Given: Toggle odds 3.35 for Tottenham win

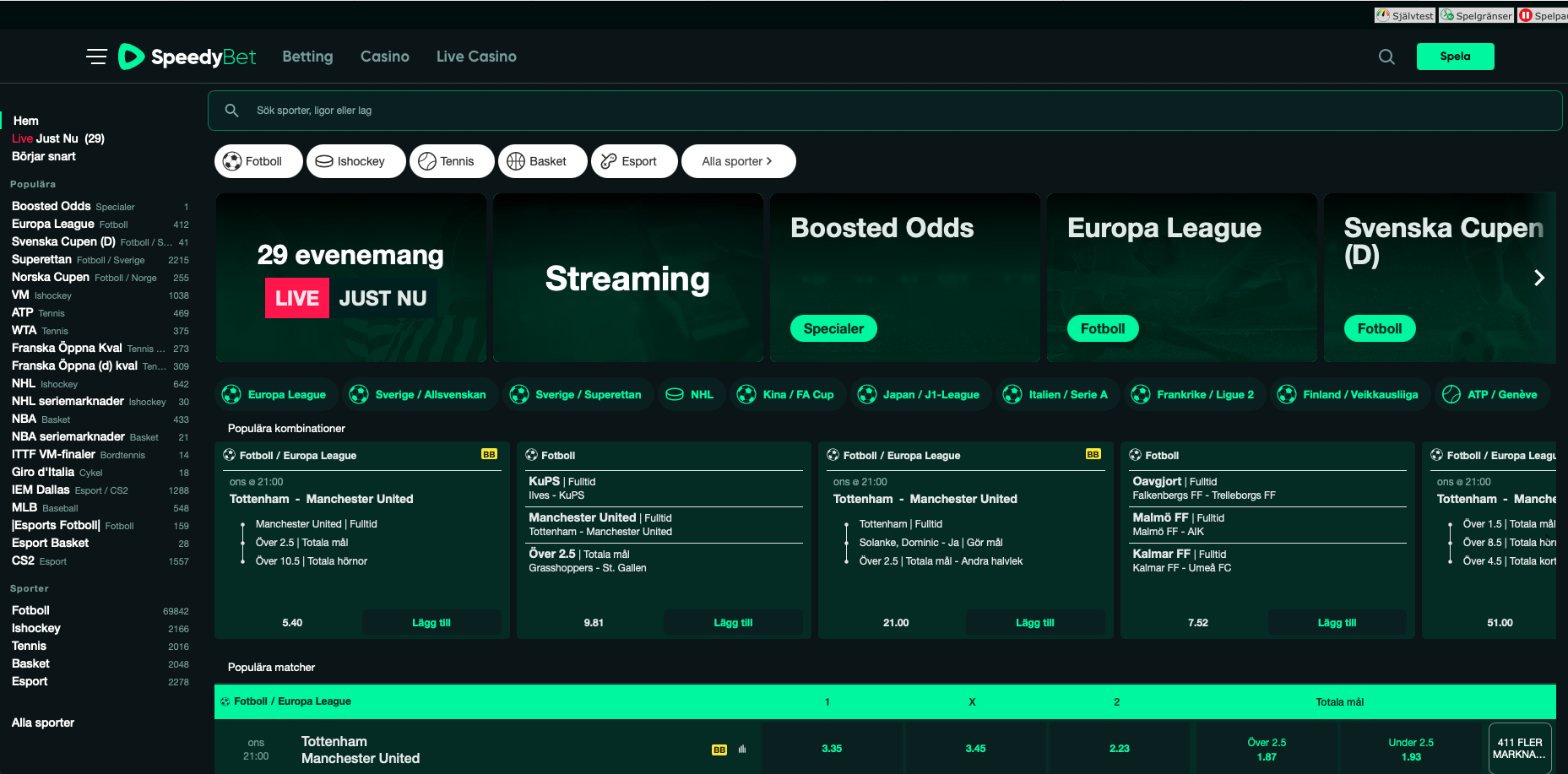Looking at the screenshot, I should (832, 749).
